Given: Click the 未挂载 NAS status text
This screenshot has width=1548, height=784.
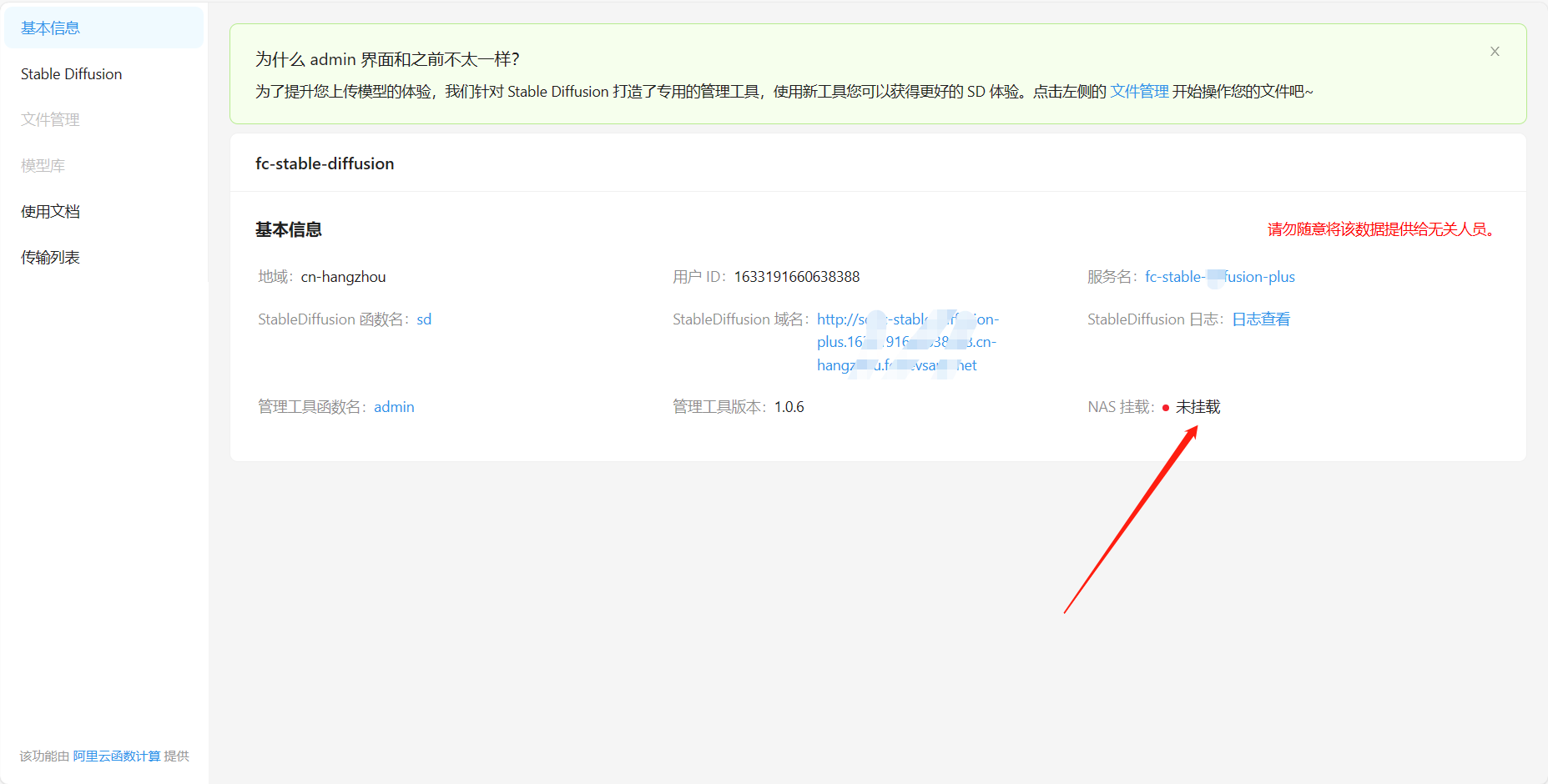Looking at the screenshot, I should click(x=1198, y=407).
